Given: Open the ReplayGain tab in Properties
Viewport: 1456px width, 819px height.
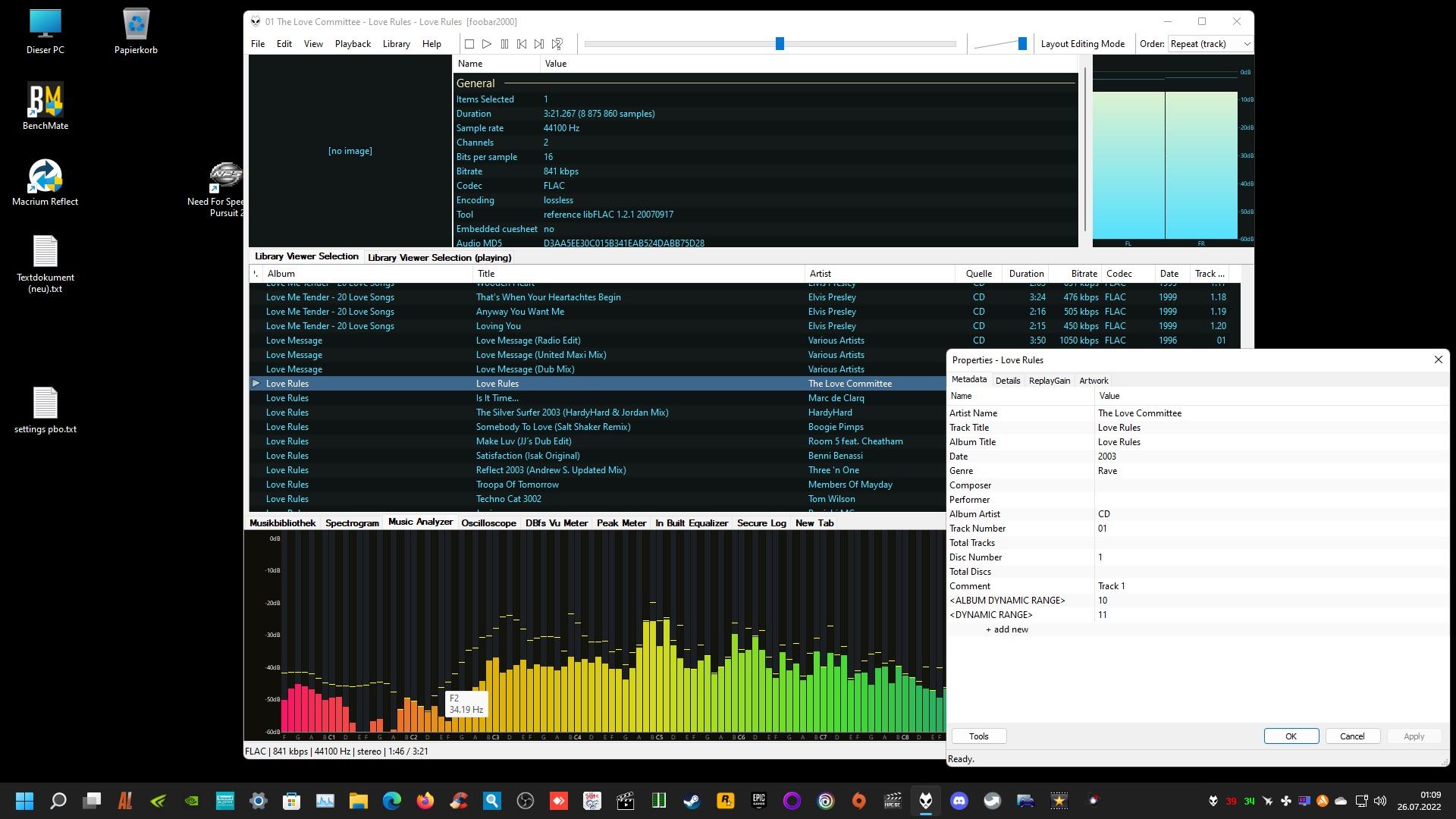Looking at the screenshot, I should pos(1050,381).
